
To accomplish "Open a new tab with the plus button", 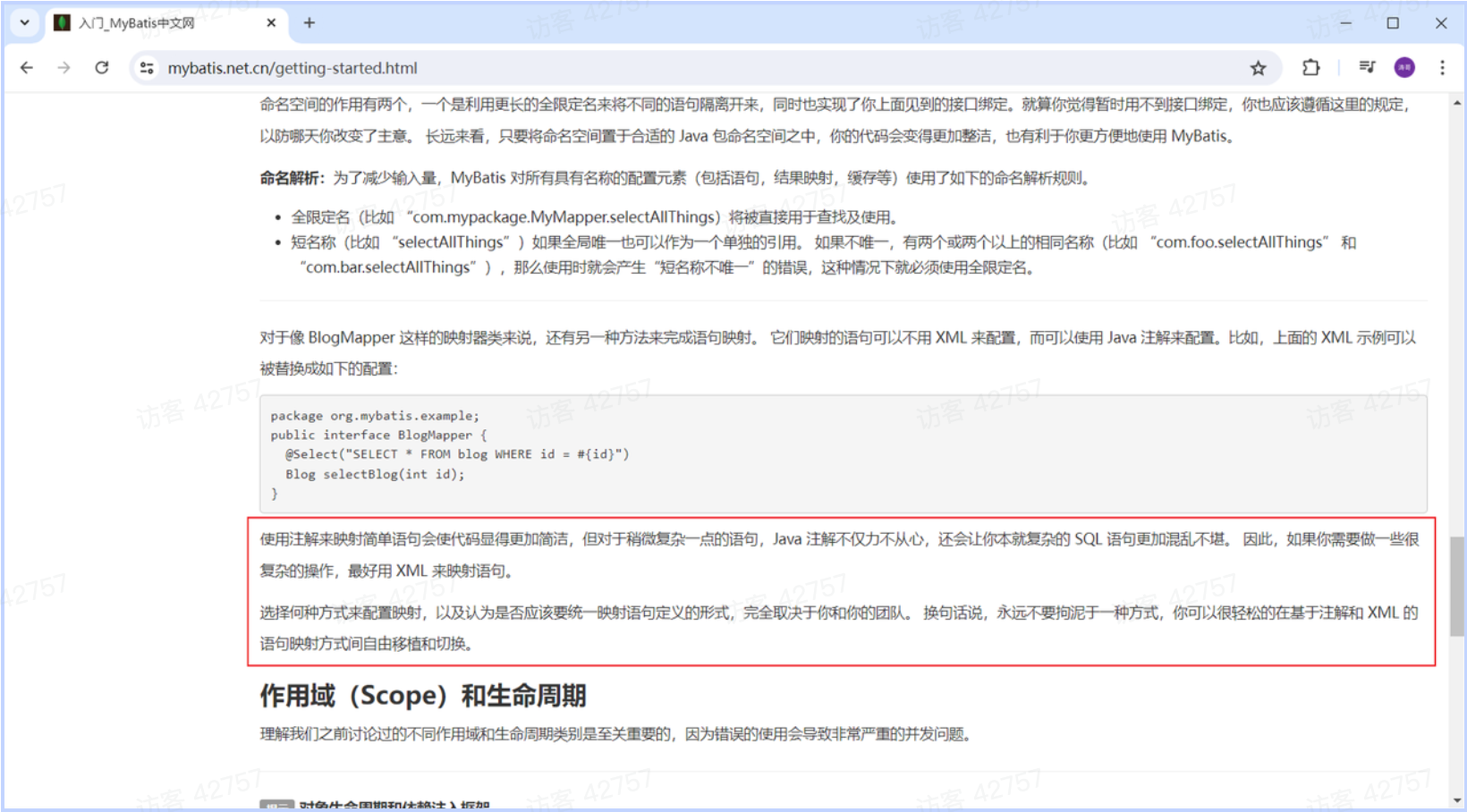I will 310,22.
